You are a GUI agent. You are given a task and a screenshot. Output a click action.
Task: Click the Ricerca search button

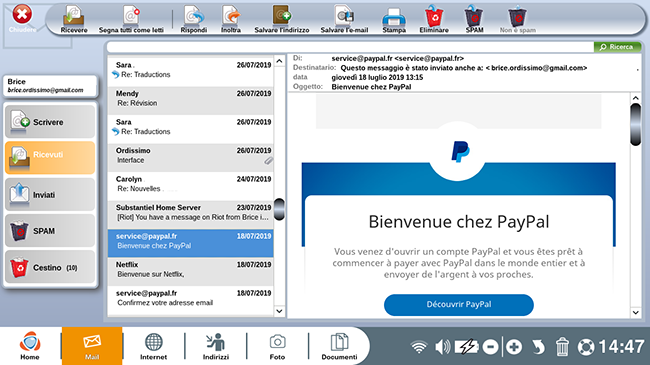pos(617,47)
